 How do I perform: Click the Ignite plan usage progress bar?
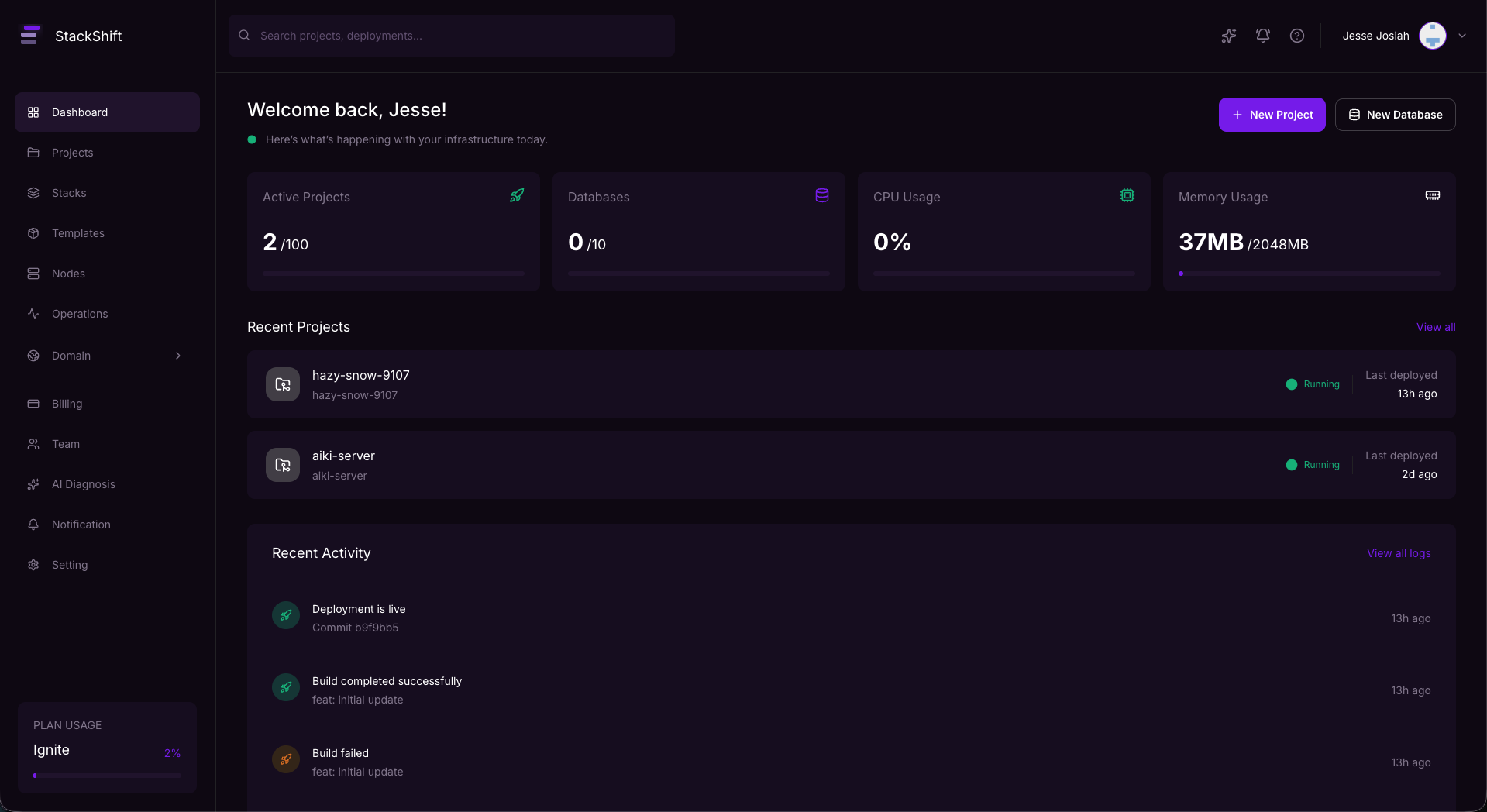tap(107, 775)
